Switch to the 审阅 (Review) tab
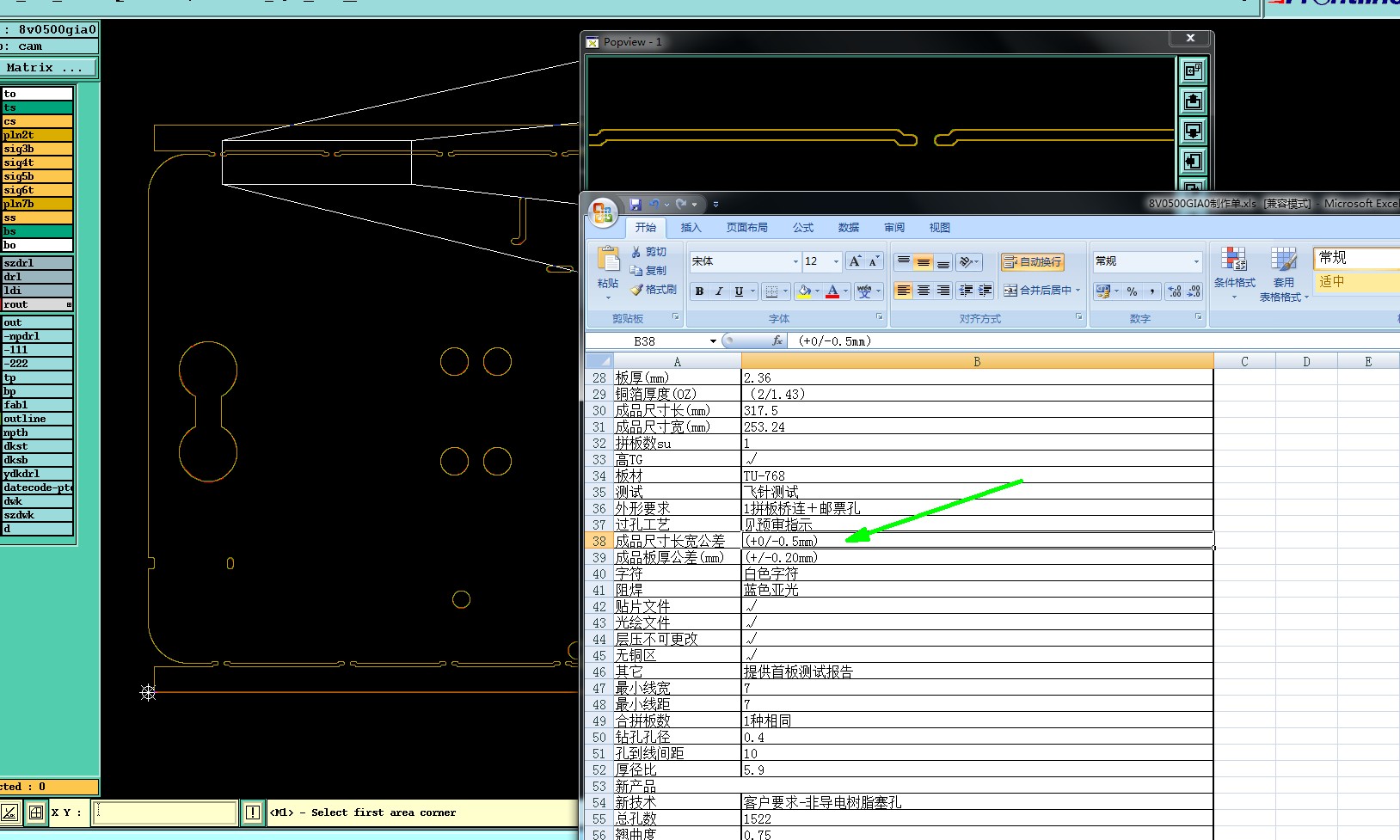This screenshot has height=840, width=1400. (894, 228)
